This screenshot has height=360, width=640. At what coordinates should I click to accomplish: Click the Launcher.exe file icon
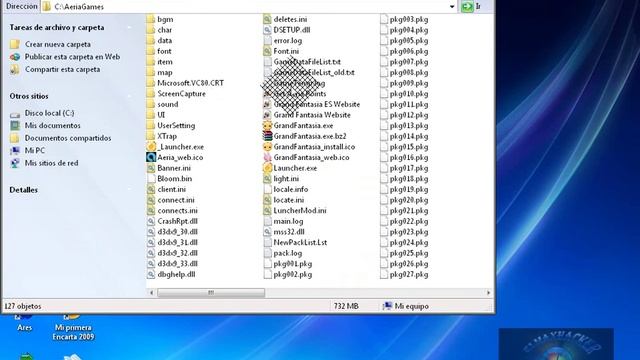point(267,168)
